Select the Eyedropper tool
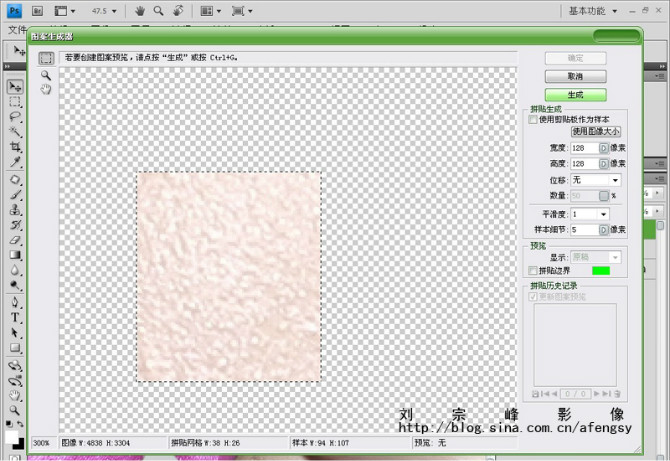This screenshot has width=670, height=461. point(15,161)
